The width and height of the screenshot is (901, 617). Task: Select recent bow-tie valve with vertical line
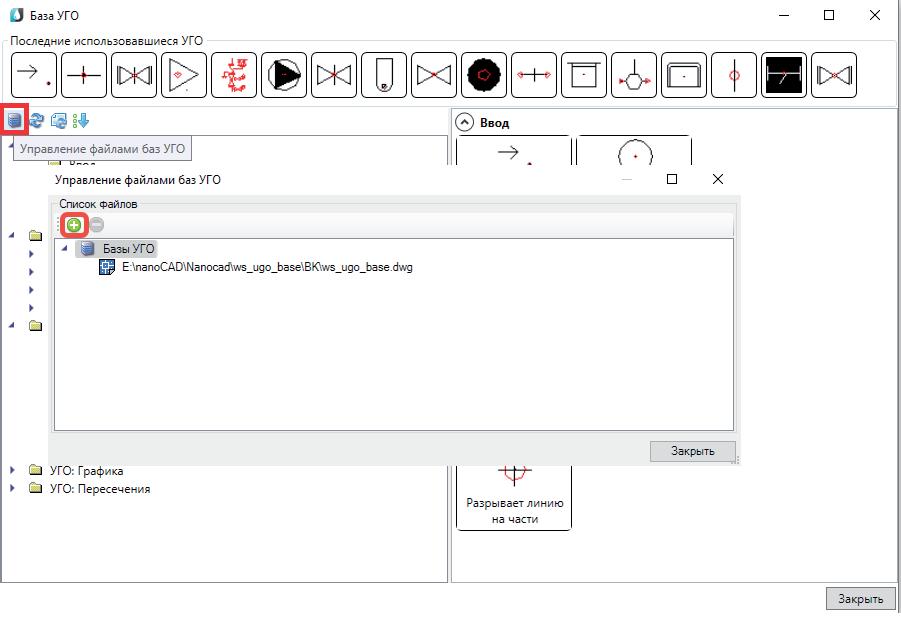(334, 75)
